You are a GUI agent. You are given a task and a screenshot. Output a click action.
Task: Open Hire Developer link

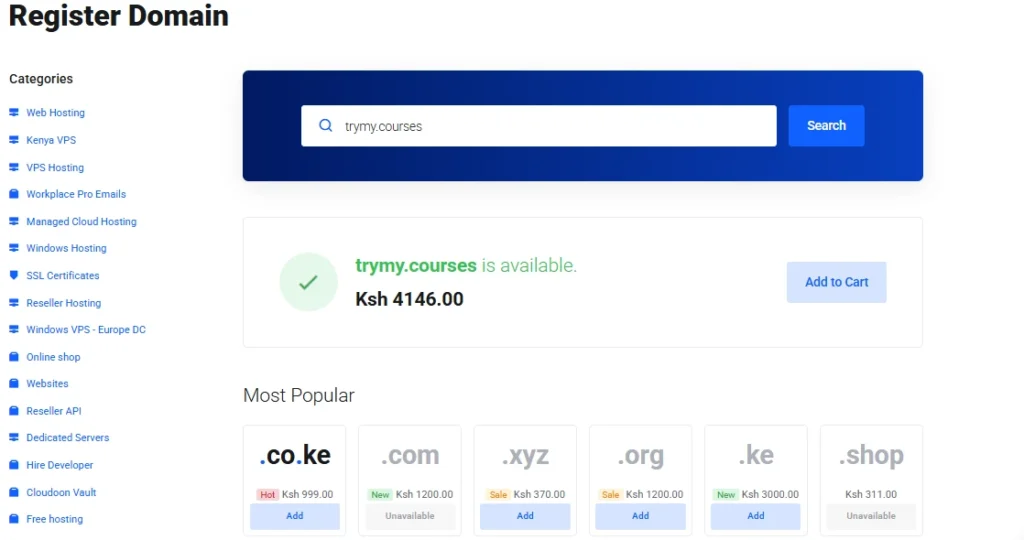pyautogui.click(x=59, y=465)
